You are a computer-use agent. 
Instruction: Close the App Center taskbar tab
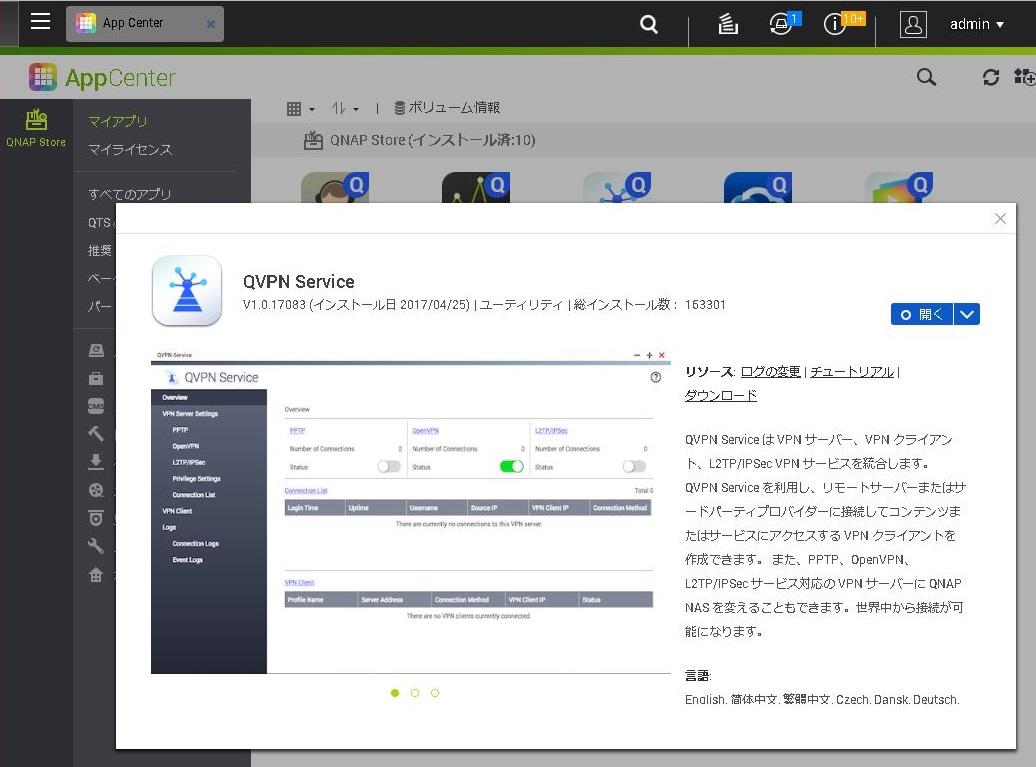[x=211, y=24]
